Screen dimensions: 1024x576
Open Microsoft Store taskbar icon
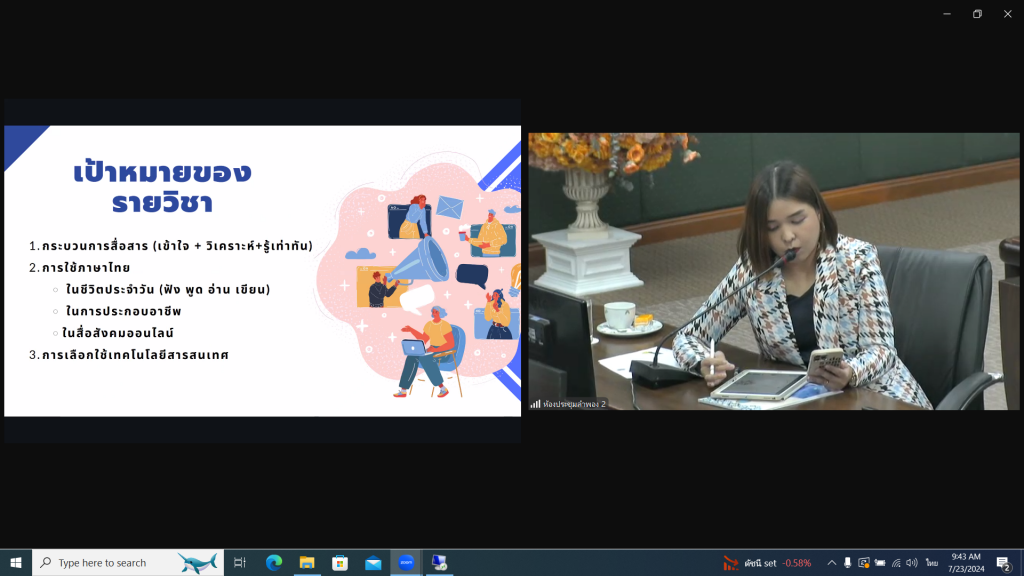click(x=340, y=563)
